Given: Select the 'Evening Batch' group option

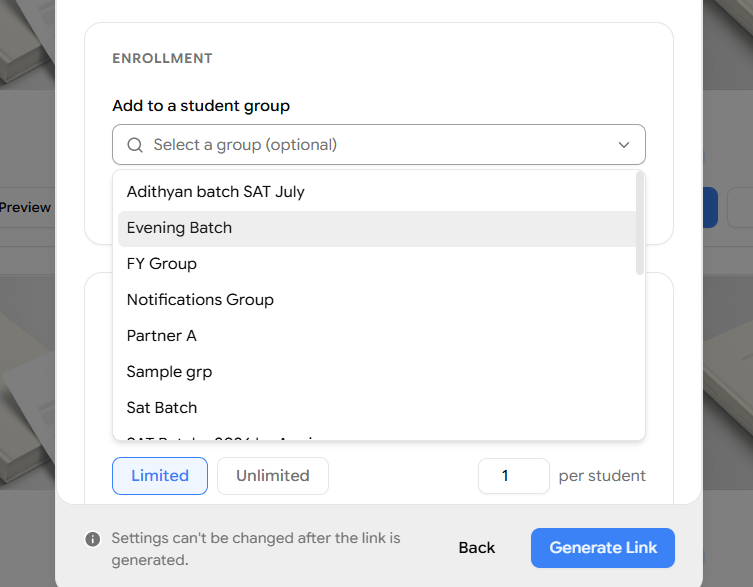Looking at the screenshot, I should pyautogui.click(x=376, y=229).
